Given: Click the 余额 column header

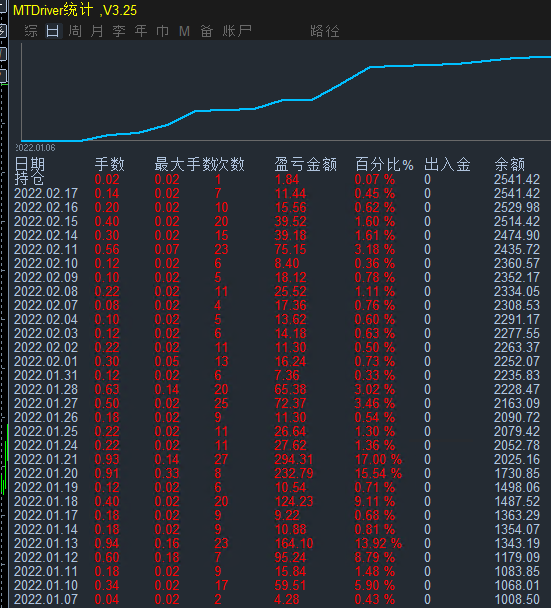Looking at the screenshot, I should point(510,164).
